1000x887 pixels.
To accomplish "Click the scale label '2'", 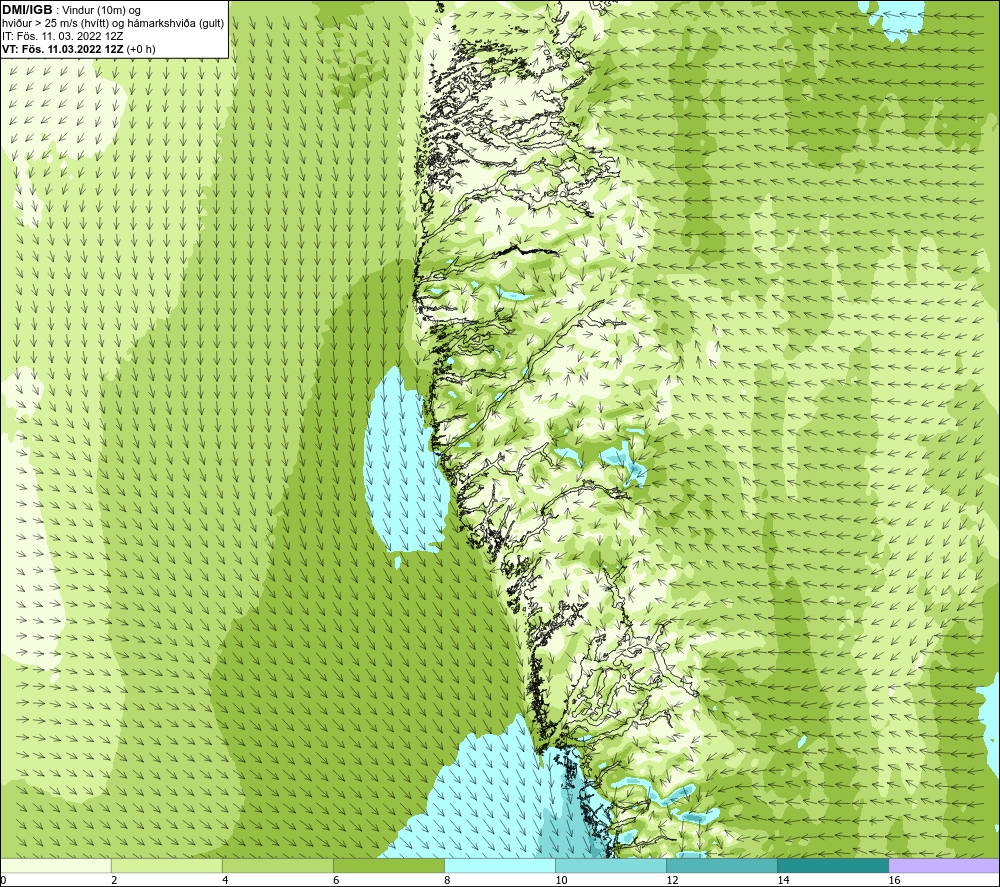I will 114,880.
